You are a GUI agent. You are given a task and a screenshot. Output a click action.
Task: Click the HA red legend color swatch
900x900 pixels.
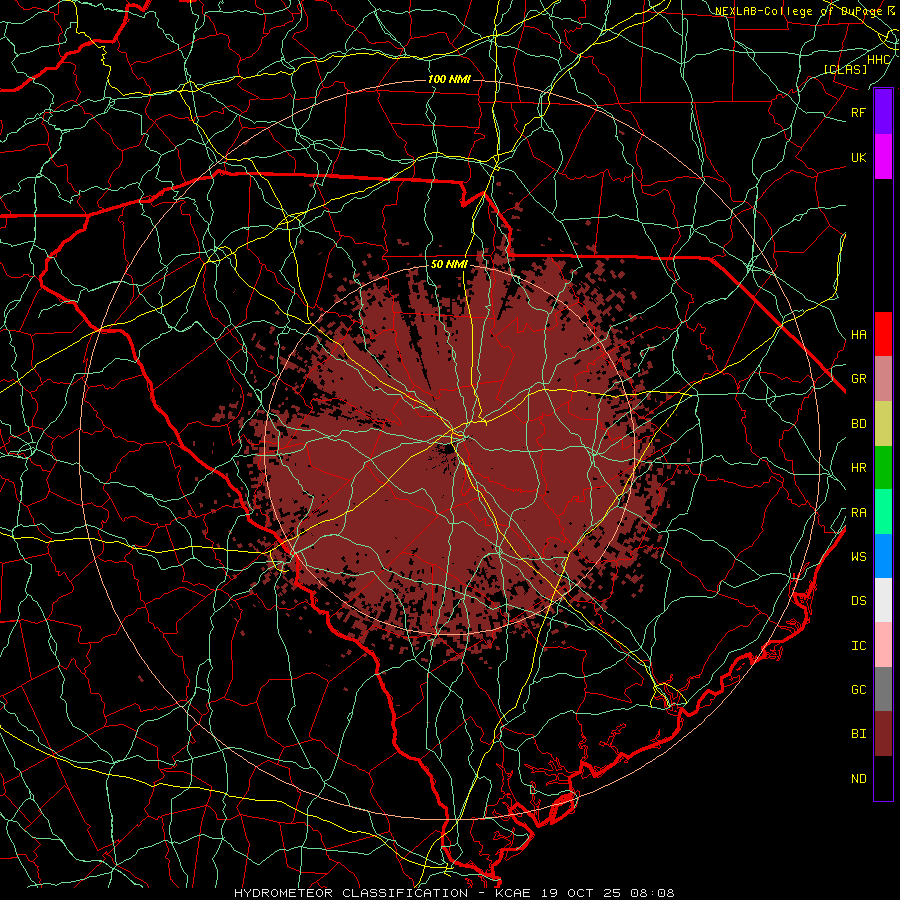point(883,334)
